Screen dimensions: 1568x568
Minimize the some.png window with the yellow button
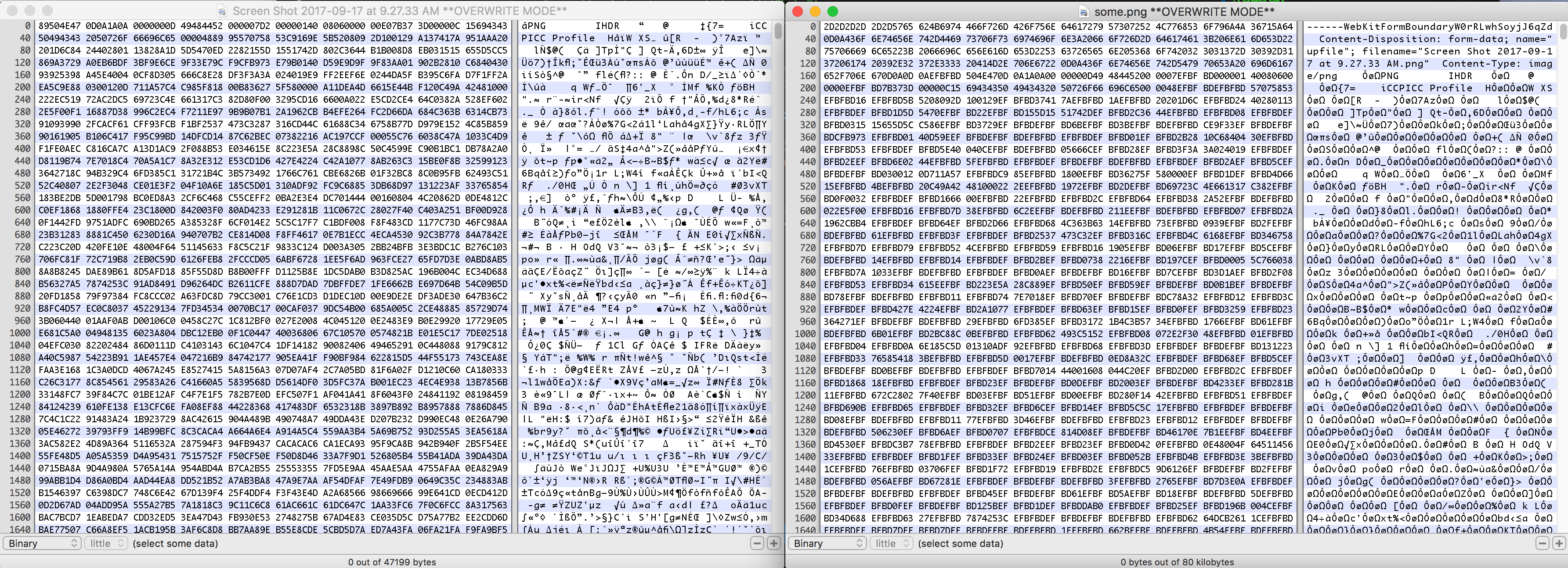tap(815, 11)
